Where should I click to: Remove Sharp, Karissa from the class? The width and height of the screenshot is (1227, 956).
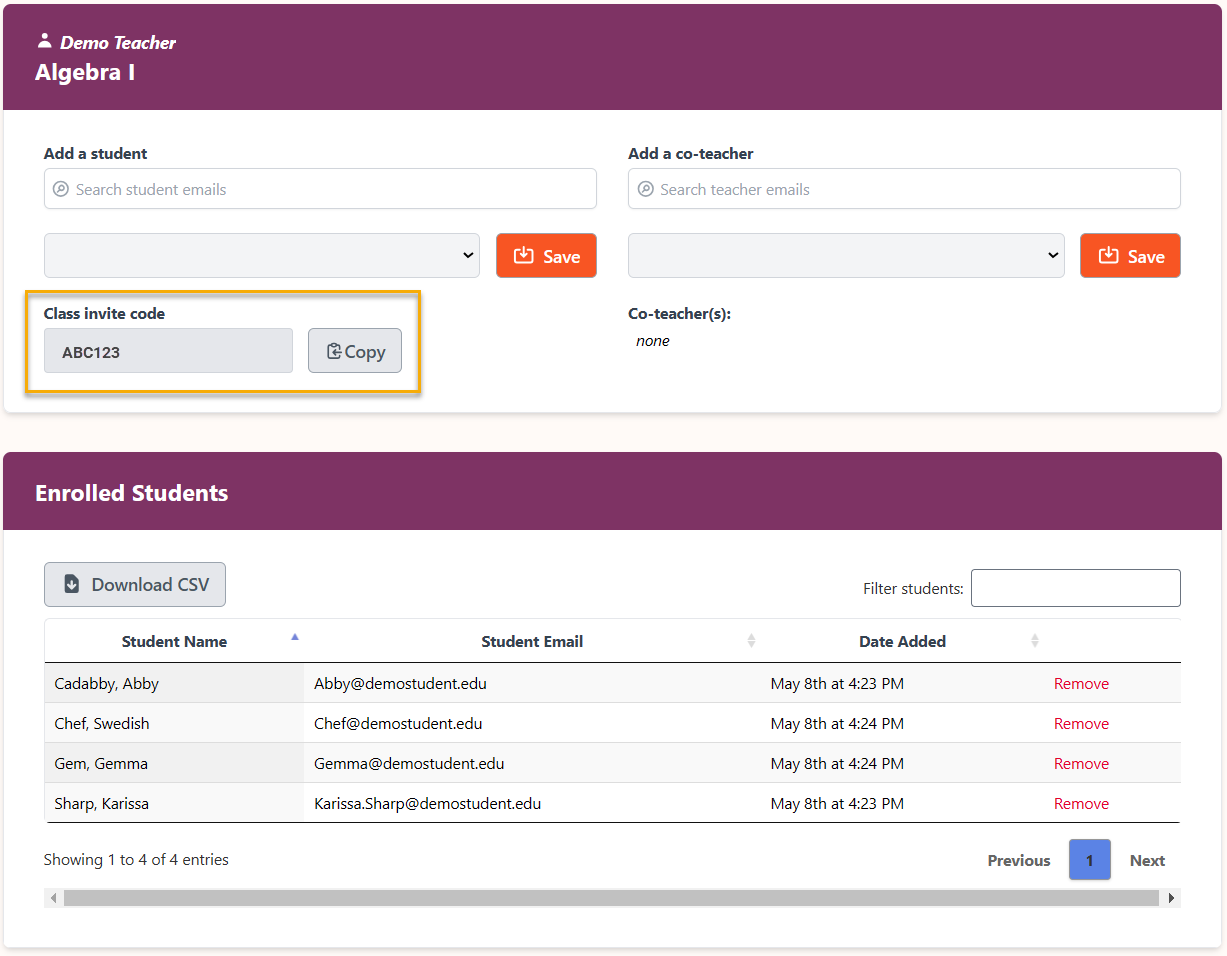click(1081, 804)
